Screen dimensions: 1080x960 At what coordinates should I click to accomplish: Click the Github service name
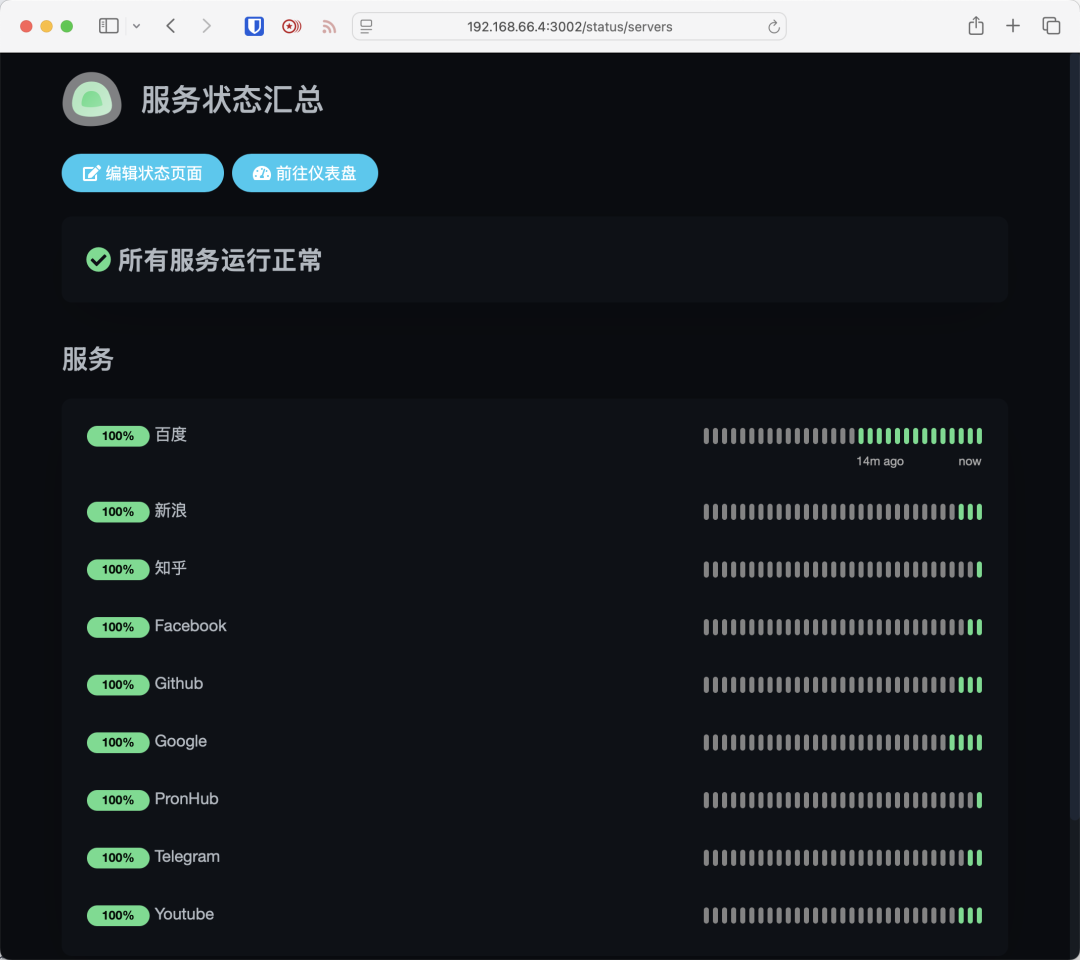point(178,683)
